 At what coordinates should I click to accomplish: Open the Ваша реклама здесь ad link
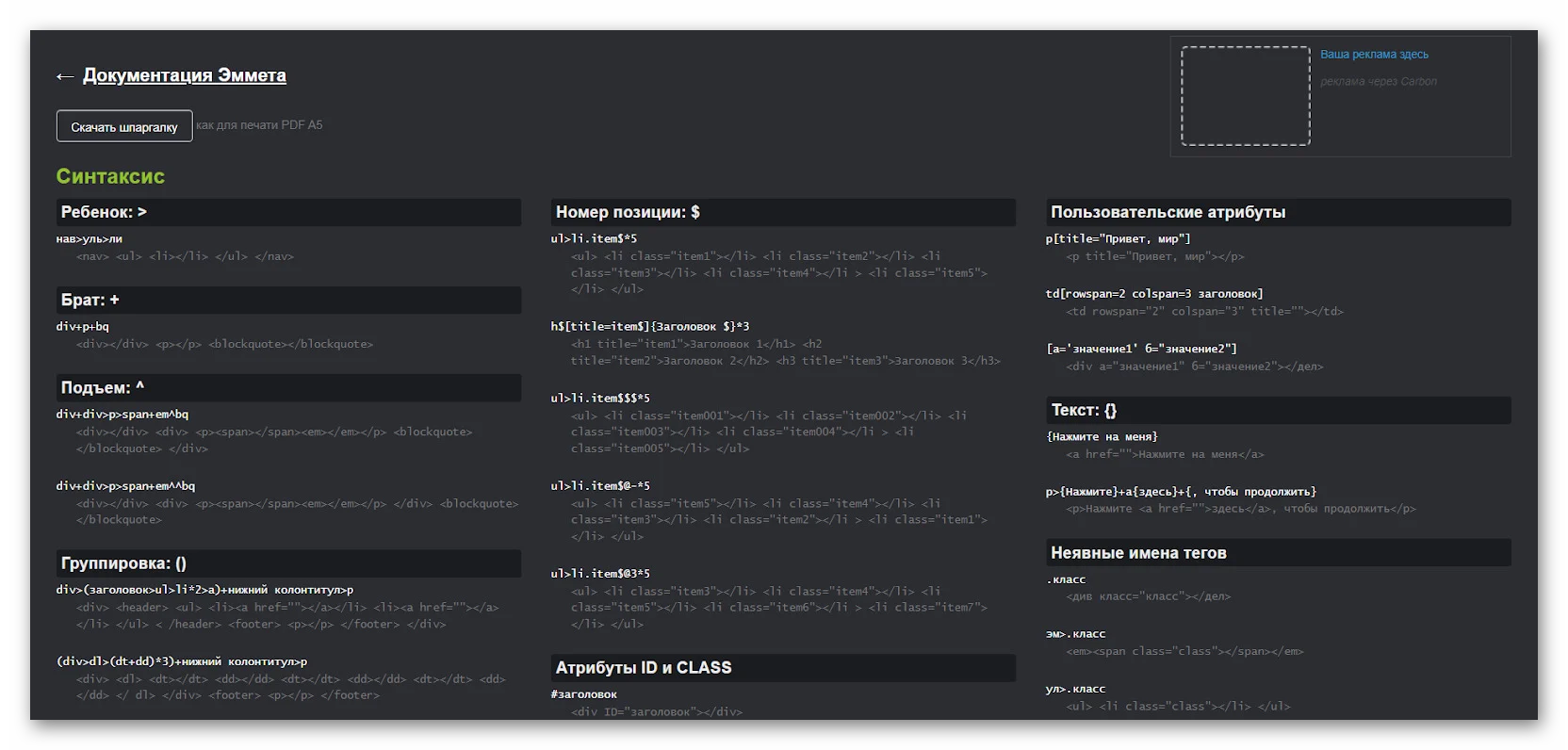1374,55
